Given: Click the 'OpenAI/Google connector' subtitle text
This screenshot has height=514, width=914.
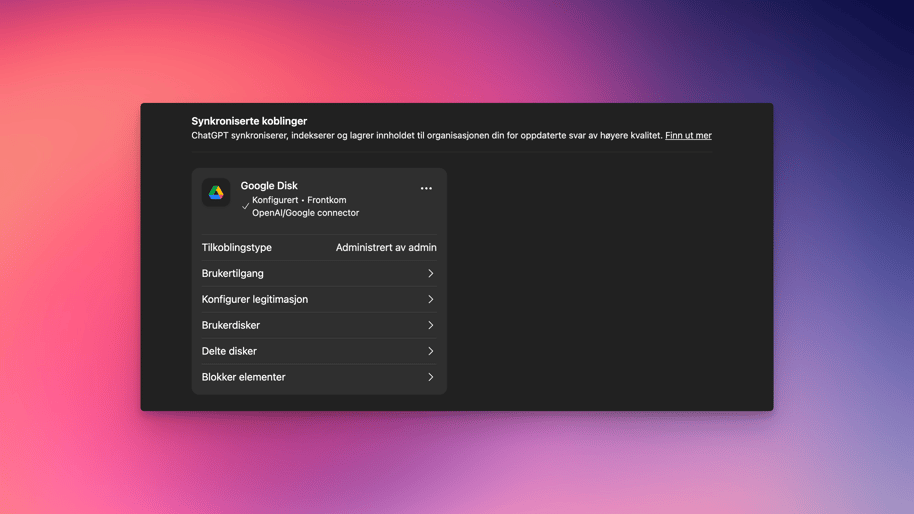Looking at the screenshot, I should point(305,213).
